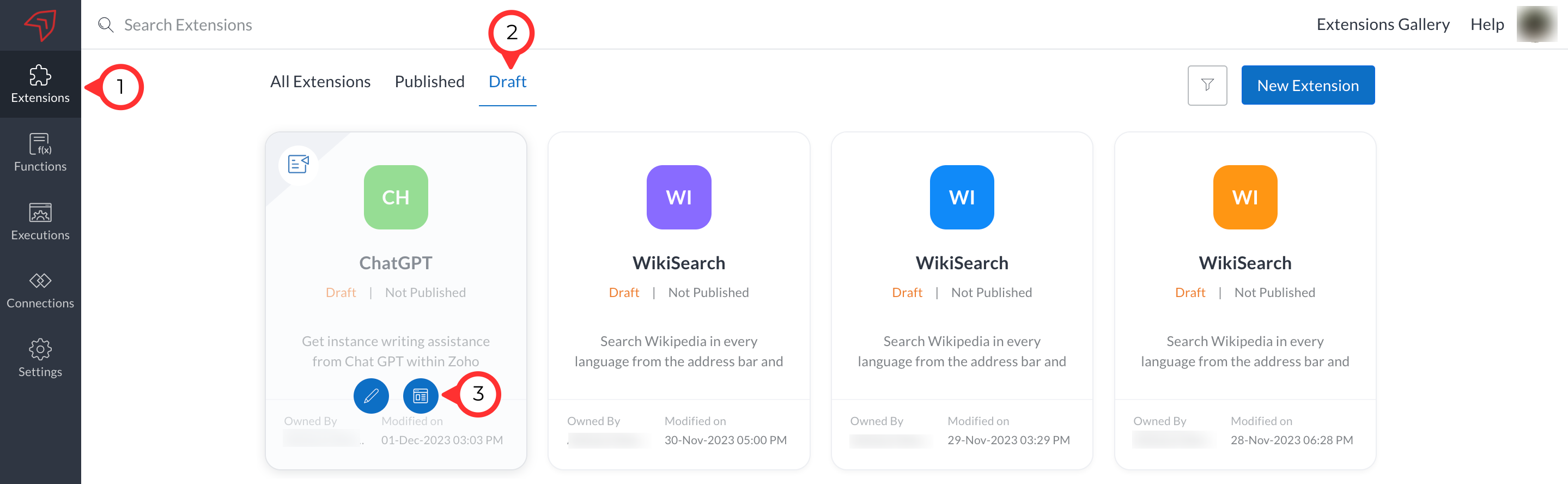Click the pencil edit icon on ChatGPT
This screenshot has width=1568, height=484.
(370, 396)
